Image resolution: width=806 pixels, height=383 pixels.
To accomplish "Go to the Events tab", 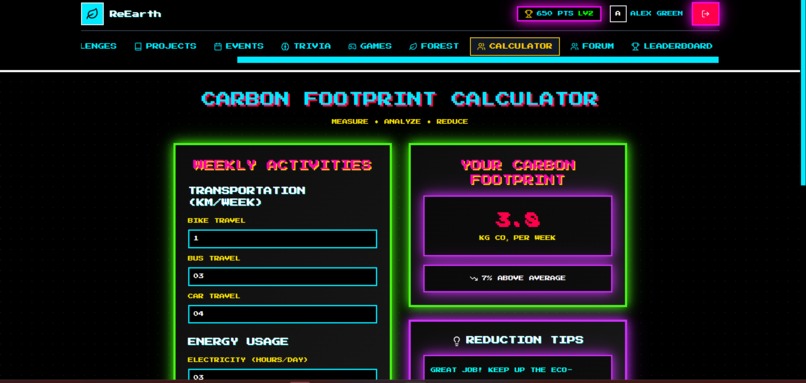I will 239,46.
